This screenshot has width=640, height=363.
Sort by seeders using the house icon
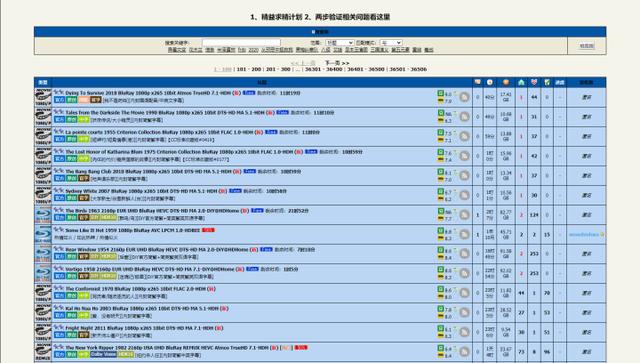pos(521,82)
